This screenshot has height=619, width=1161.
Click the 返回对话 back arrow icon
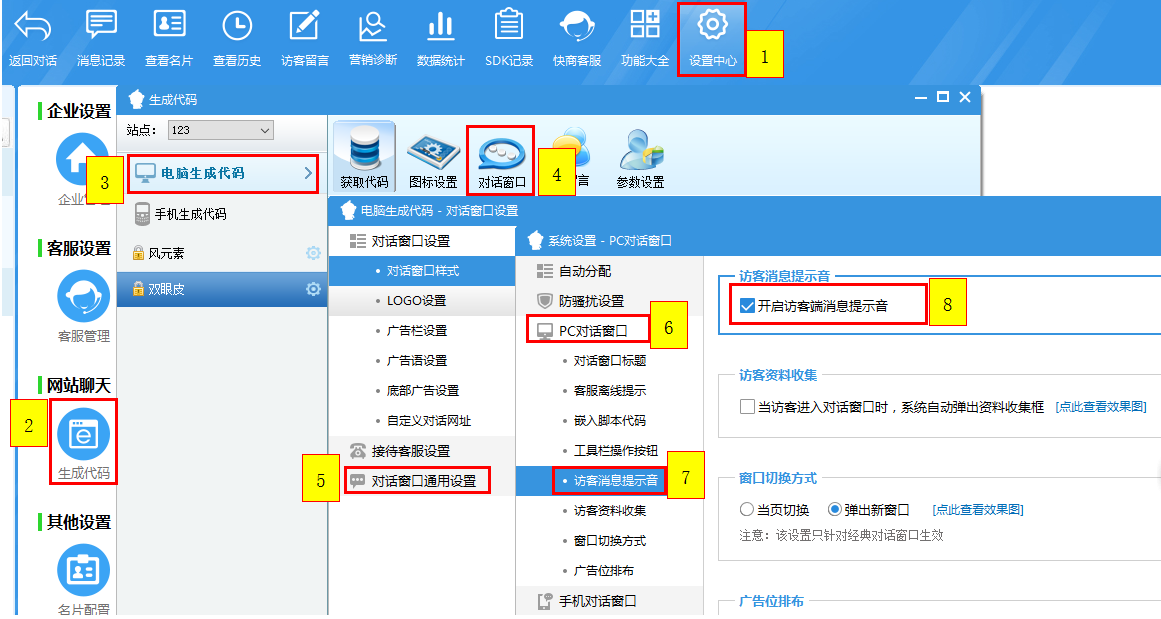[32, 25]
